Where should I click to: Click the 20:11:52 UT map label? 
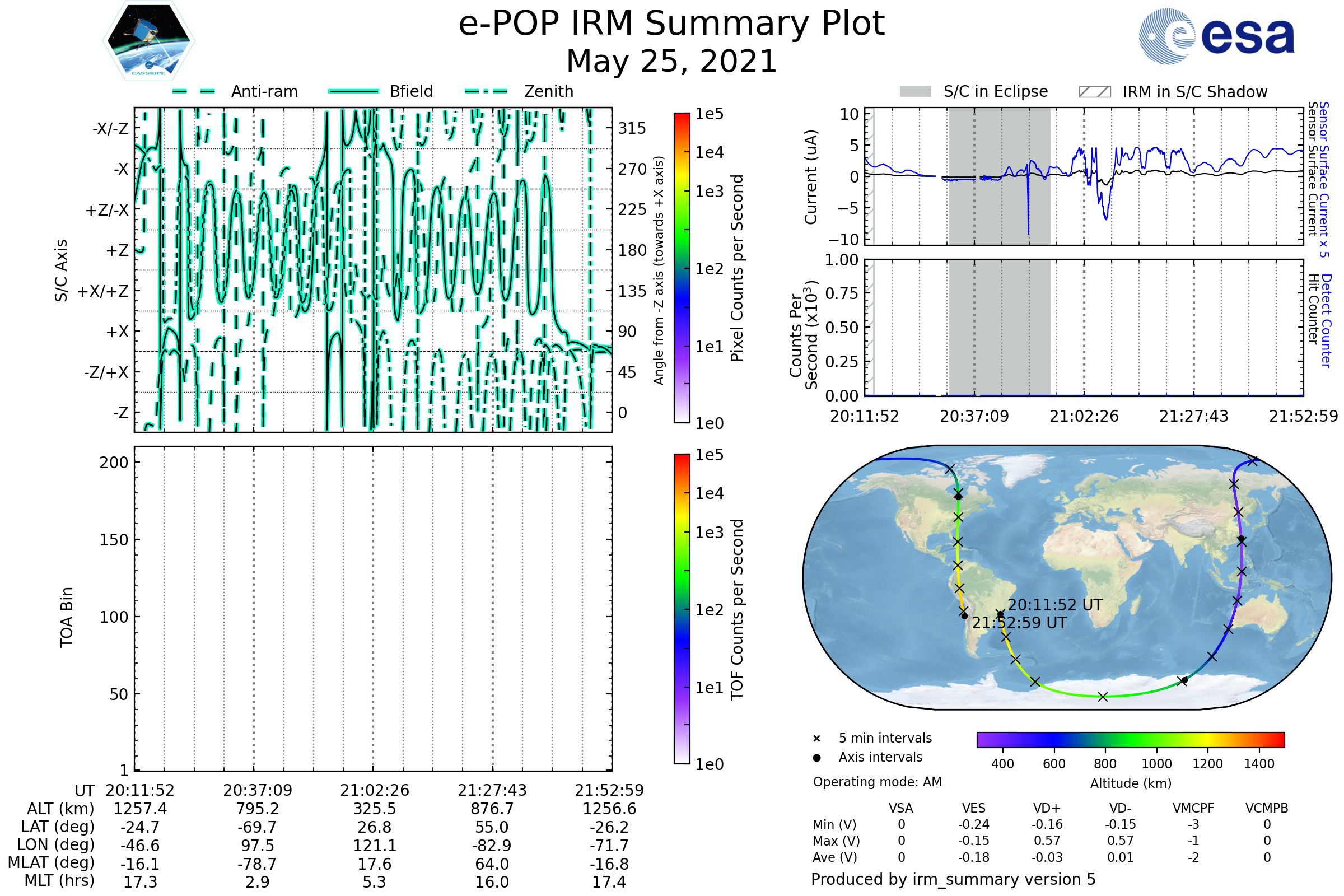click(1055, 605)
